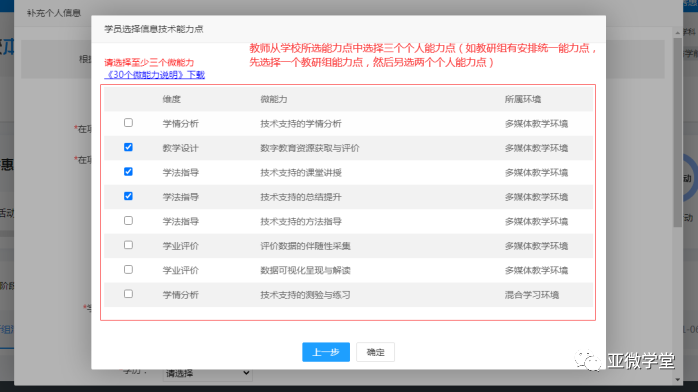Click the 技术支持的课堂讲授 cell
The width and height of the screenshot is (698, 392).
pos(301,173)
